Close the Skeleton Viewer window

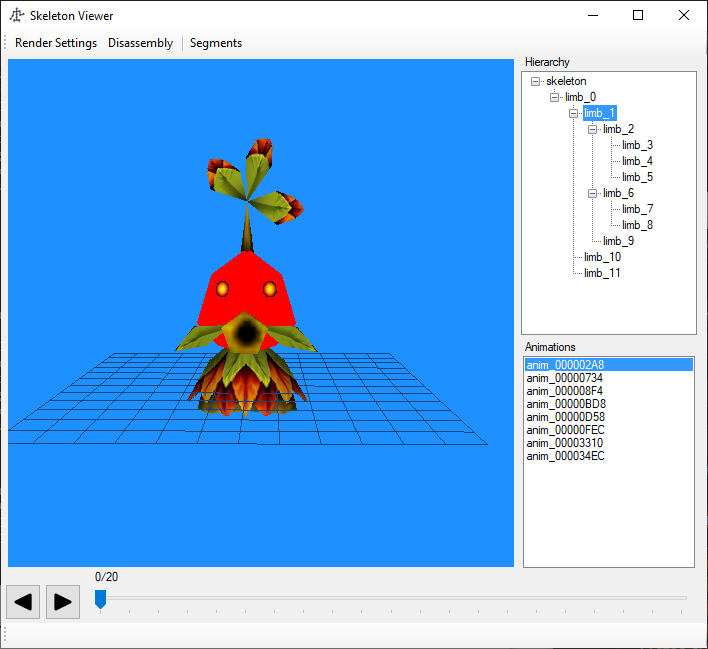(684, 15)
